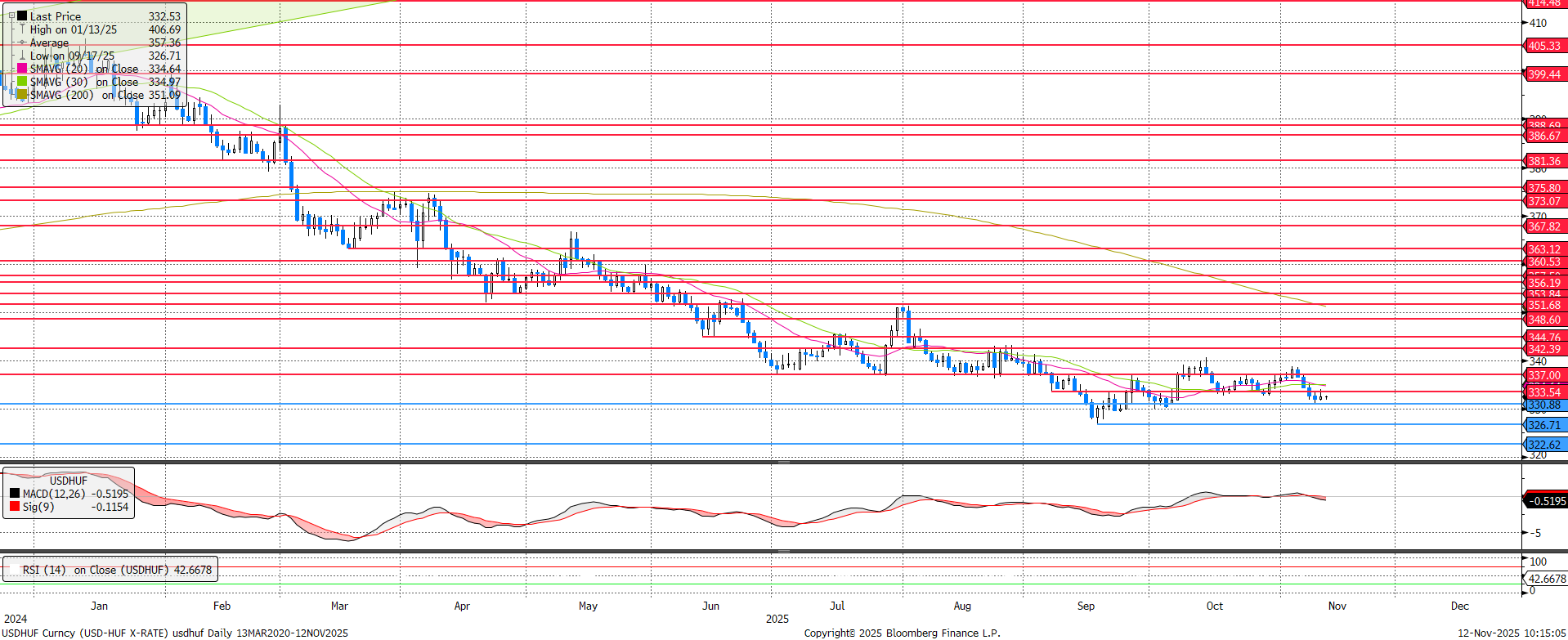
Task: Click the pink SMAVG (20) legend swatch
Action: point(22,69)
